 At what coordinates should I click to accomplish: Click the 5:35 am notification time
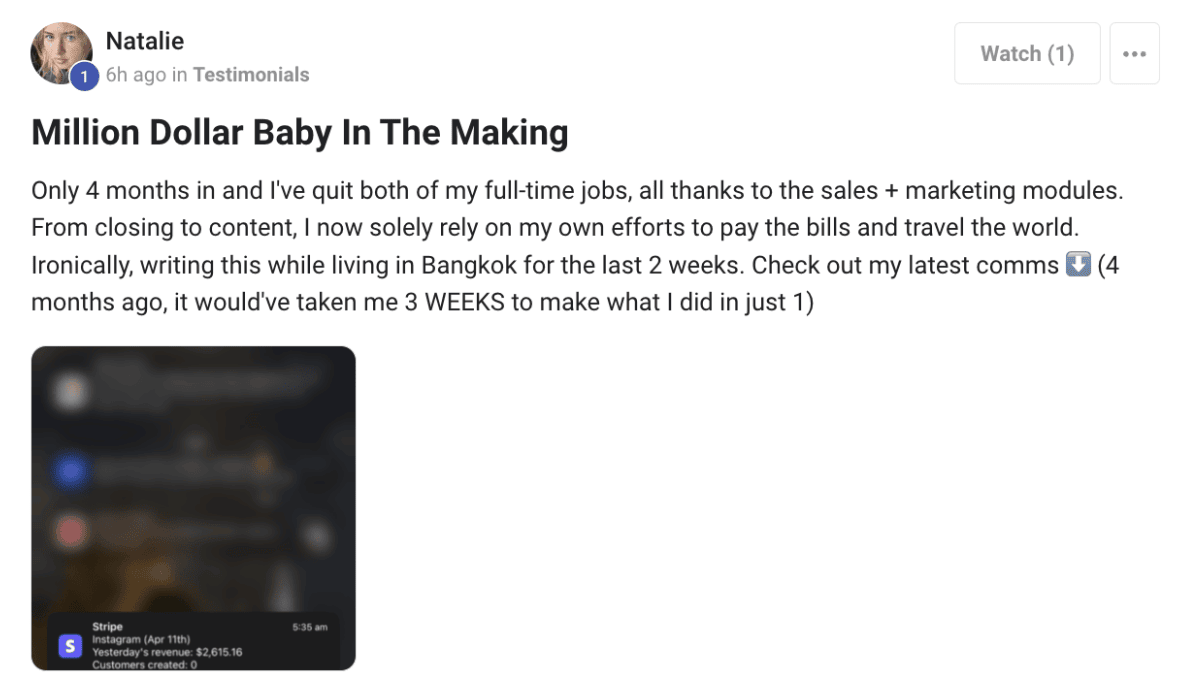(310, 627)
